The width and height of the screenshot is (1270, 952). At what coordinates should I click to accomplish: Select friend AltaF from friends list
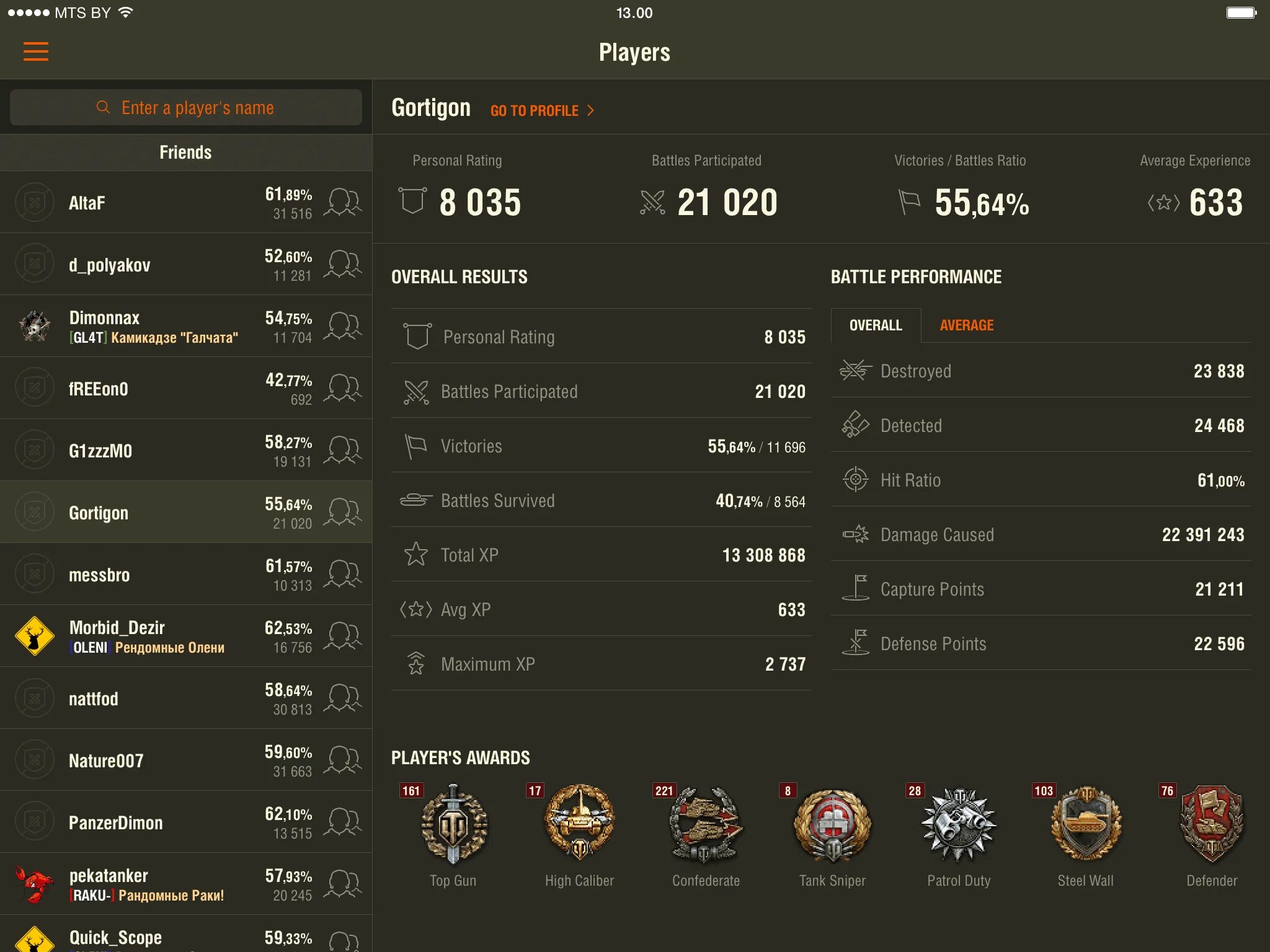point(184,206)
